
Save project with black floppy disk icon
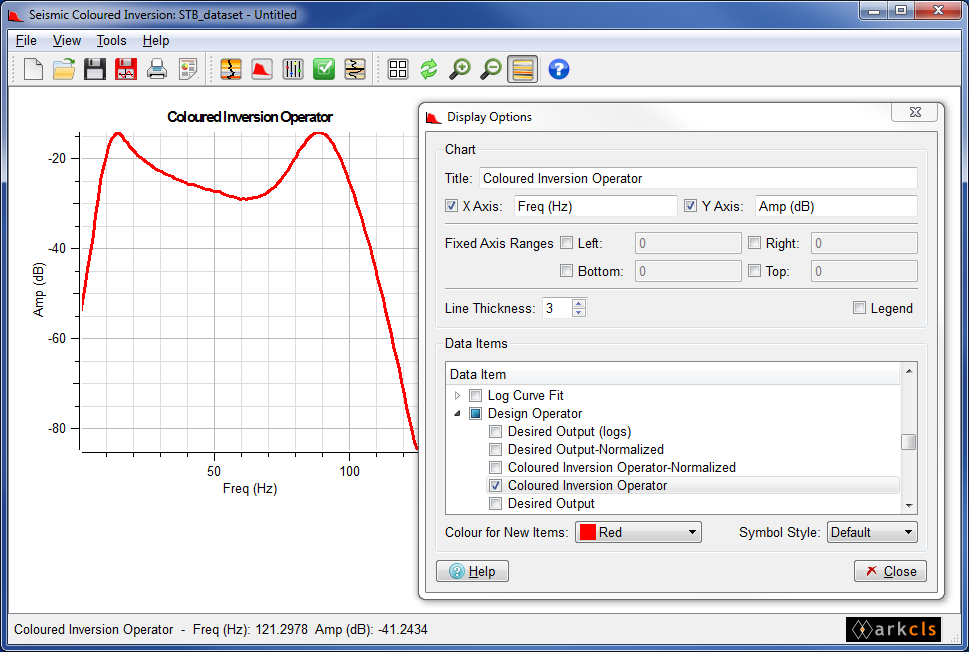point(95,69)
